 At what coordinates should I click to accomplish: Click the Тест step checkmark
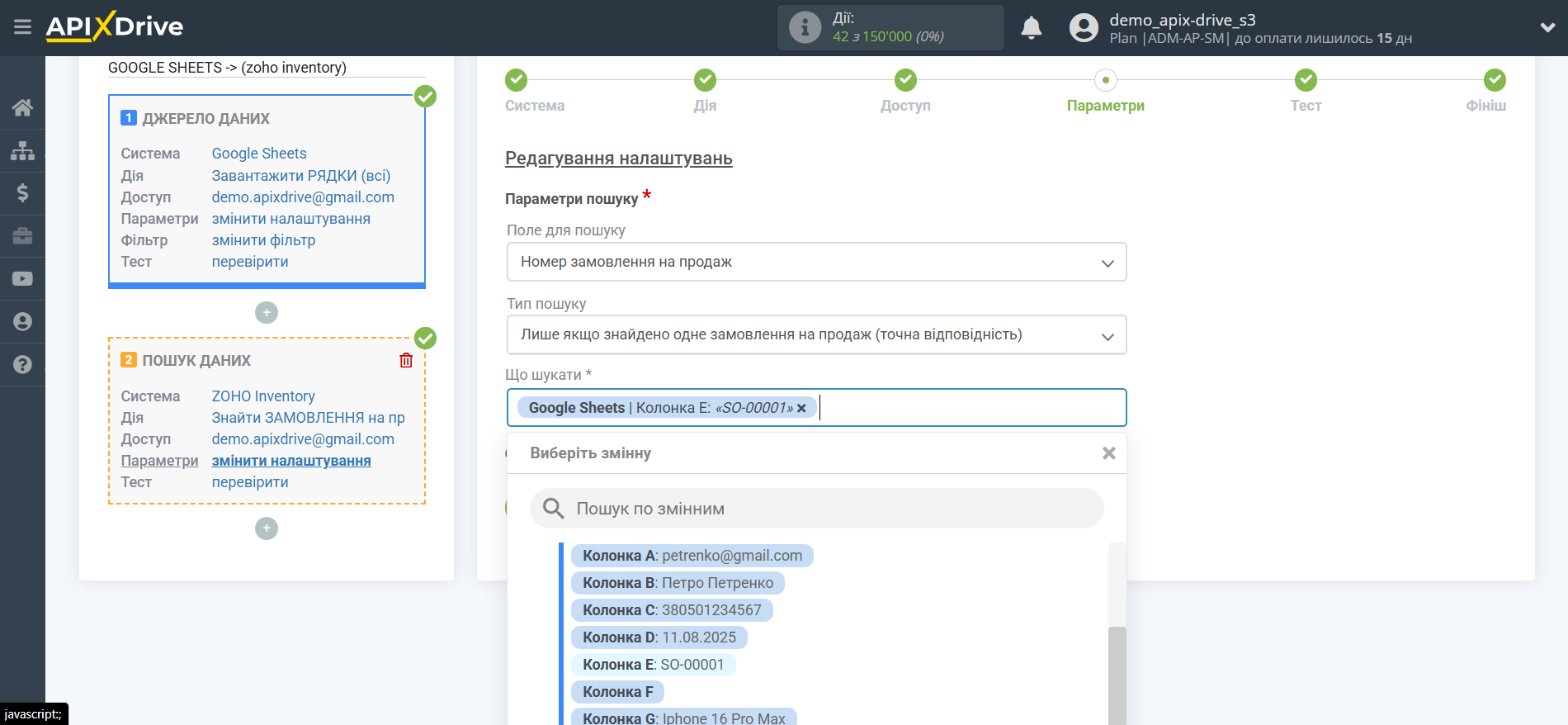pyautogui.click(x=1306, y=80)
